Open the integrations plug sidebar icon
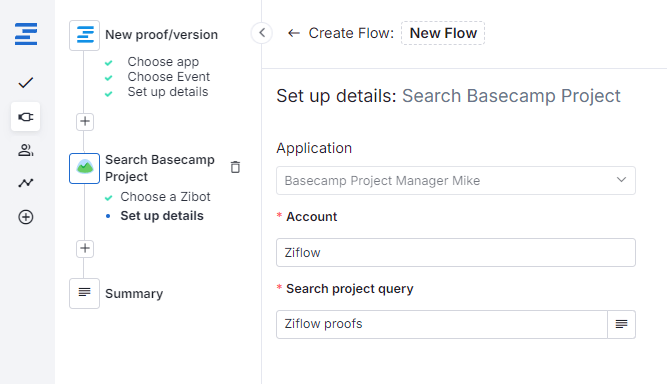 (26, 117)
